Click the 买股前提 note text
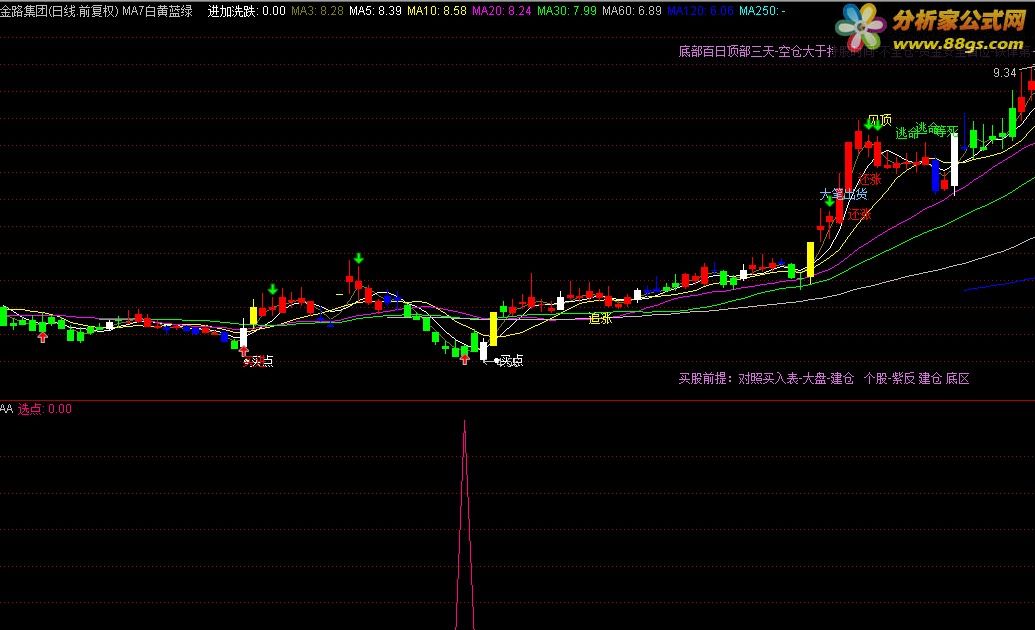 824,378
